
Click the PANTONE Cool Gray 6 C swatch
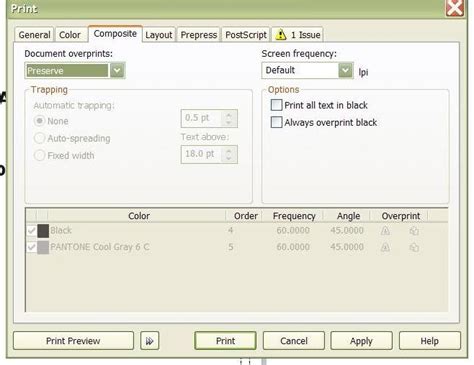43,248
